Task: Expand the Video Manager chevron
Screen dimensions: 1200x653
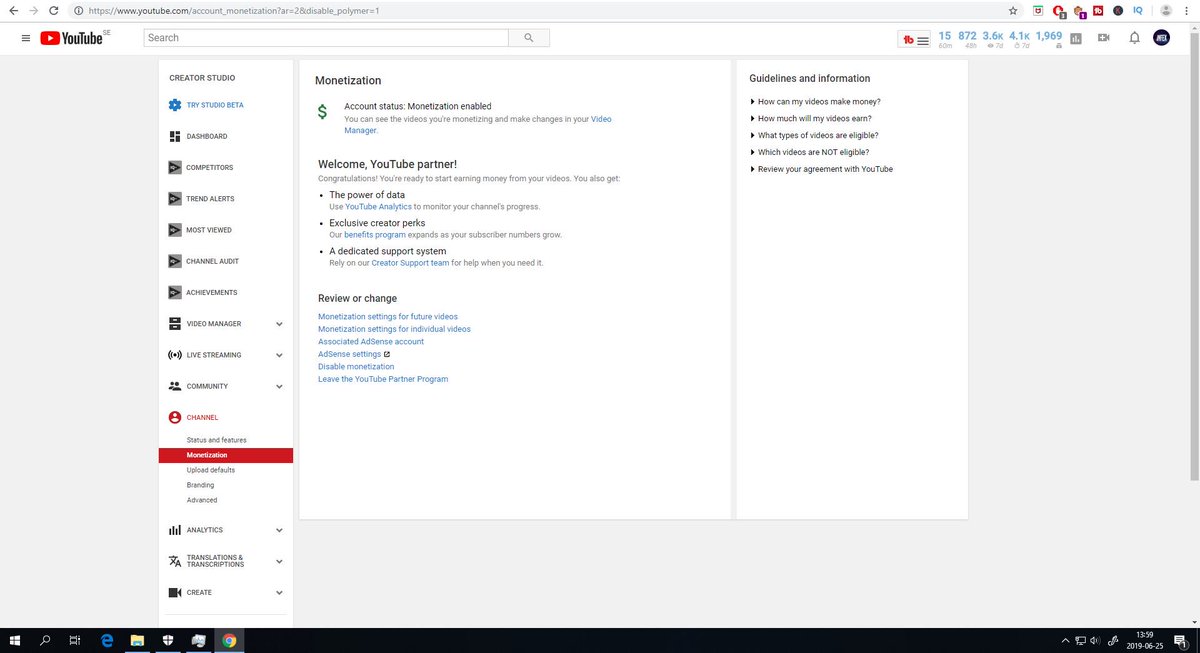Action: (279, 324)
